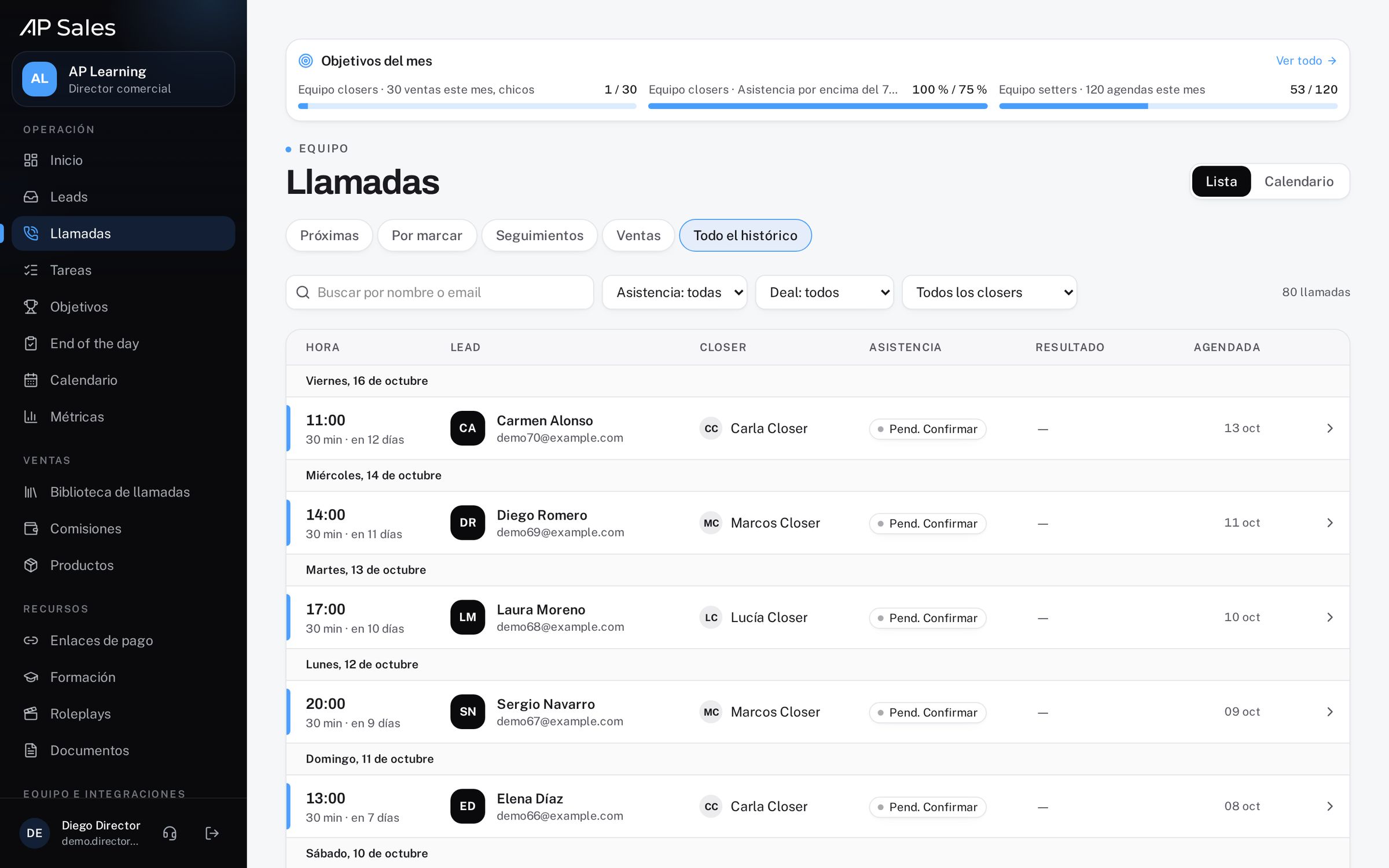Image resolution: width=1389 pixels, height=868 pixels.
Task: Switch to Lista view
Action: 1221,182
